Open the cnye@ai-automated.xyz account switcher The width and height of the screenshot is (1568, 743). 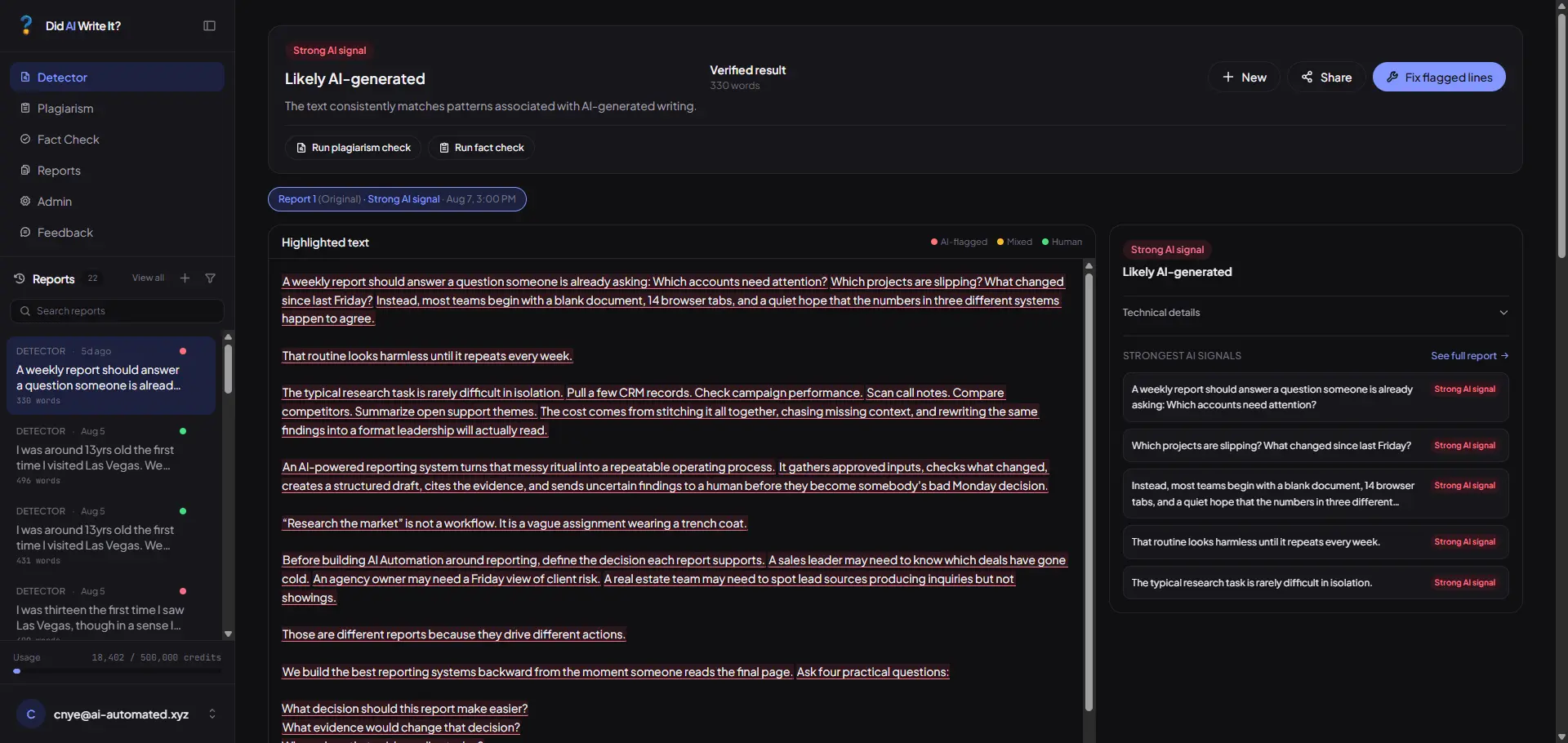point(117,714)
